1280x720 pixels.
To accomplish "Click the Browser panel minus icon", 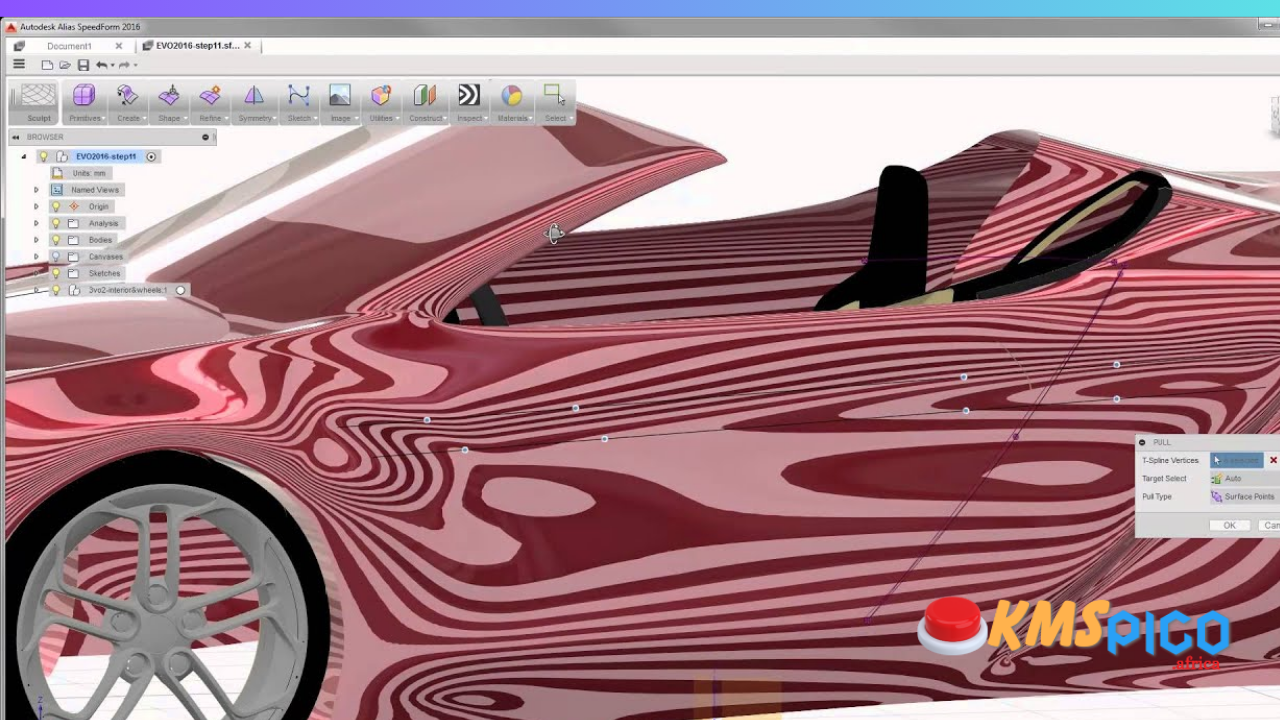I will [x=205, y=137].
